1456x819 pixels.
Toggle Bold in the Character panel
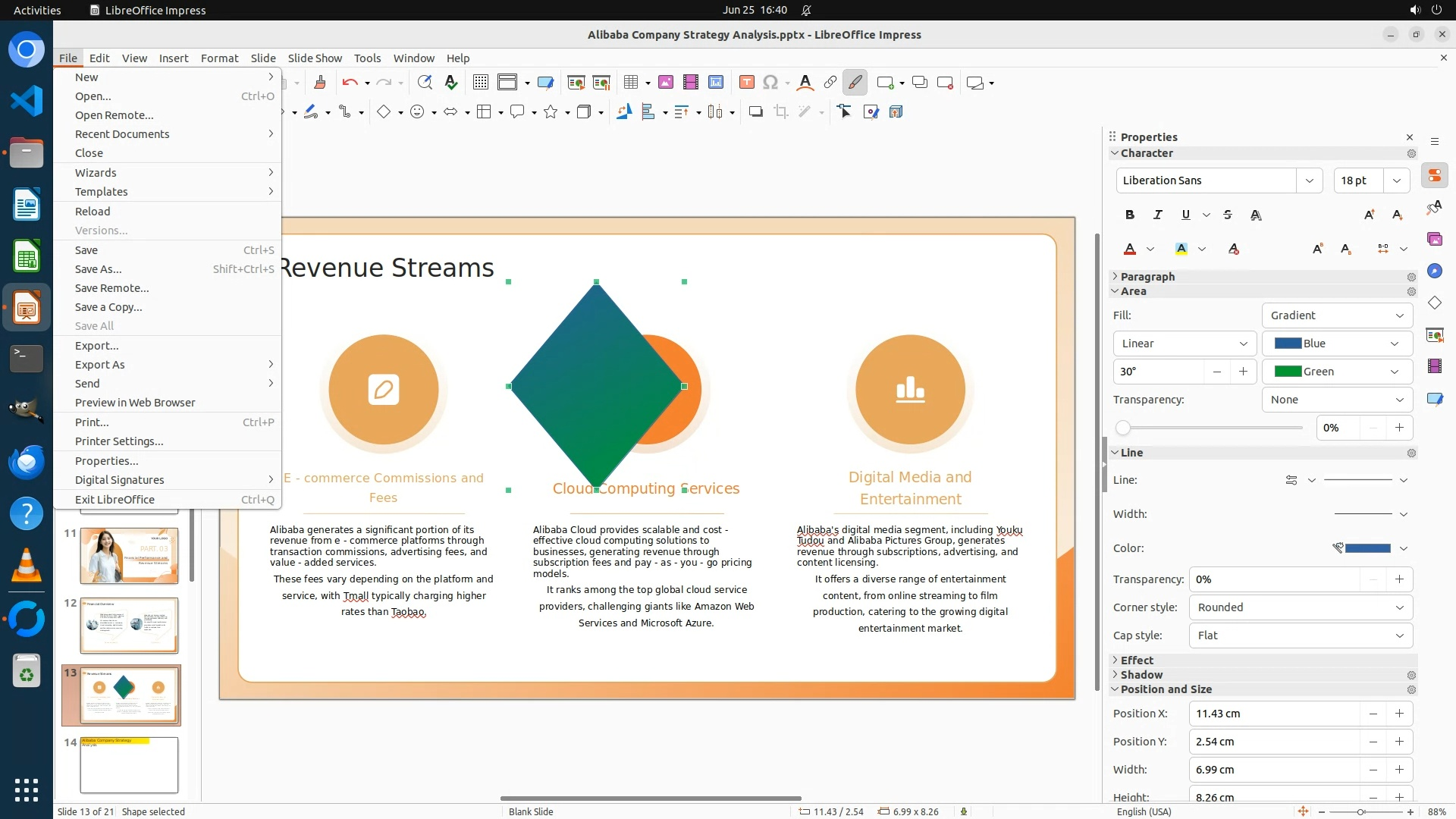1129,215
